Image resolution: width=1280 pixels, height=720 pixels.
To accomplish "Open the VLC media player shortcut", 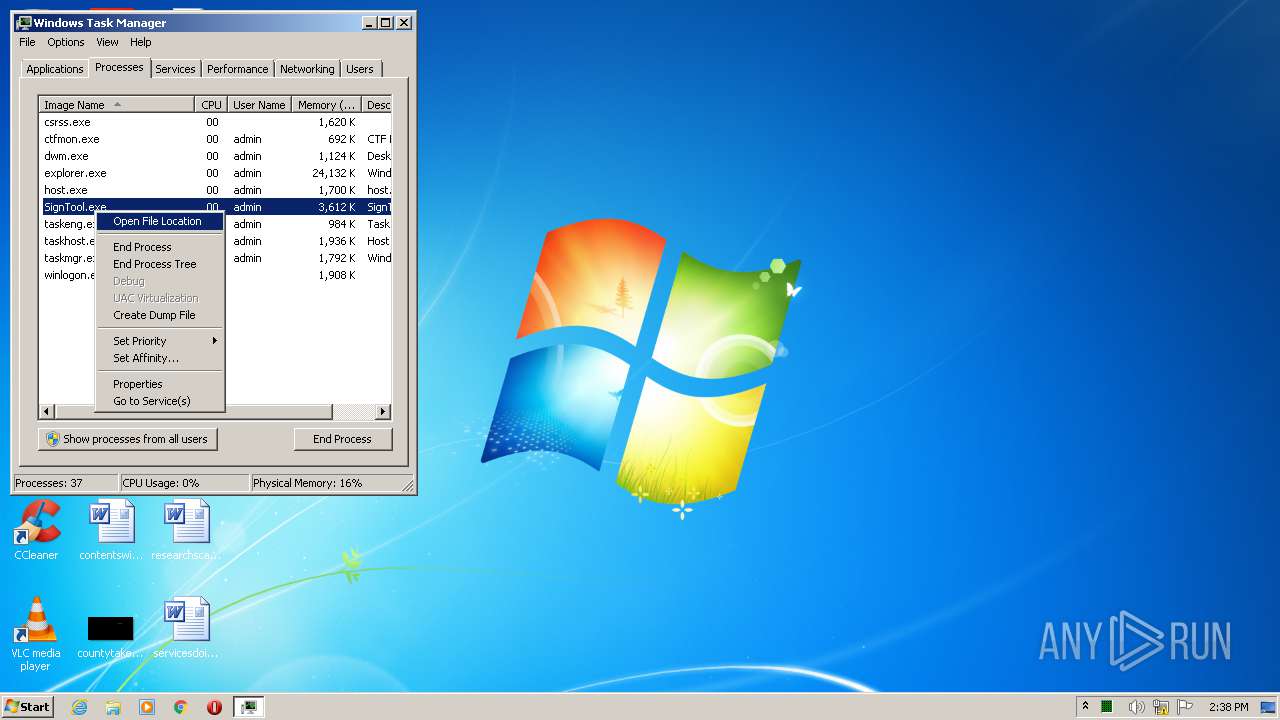I will pos(36,633).
